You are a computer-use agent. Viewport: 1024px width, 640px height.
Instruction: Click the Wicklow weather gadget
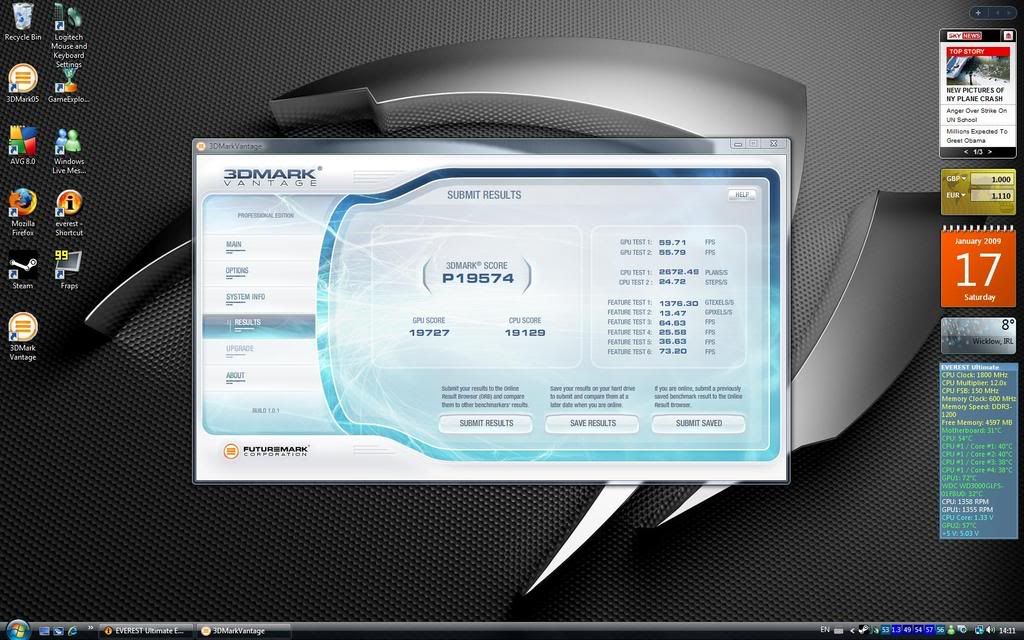pos(978,336)
